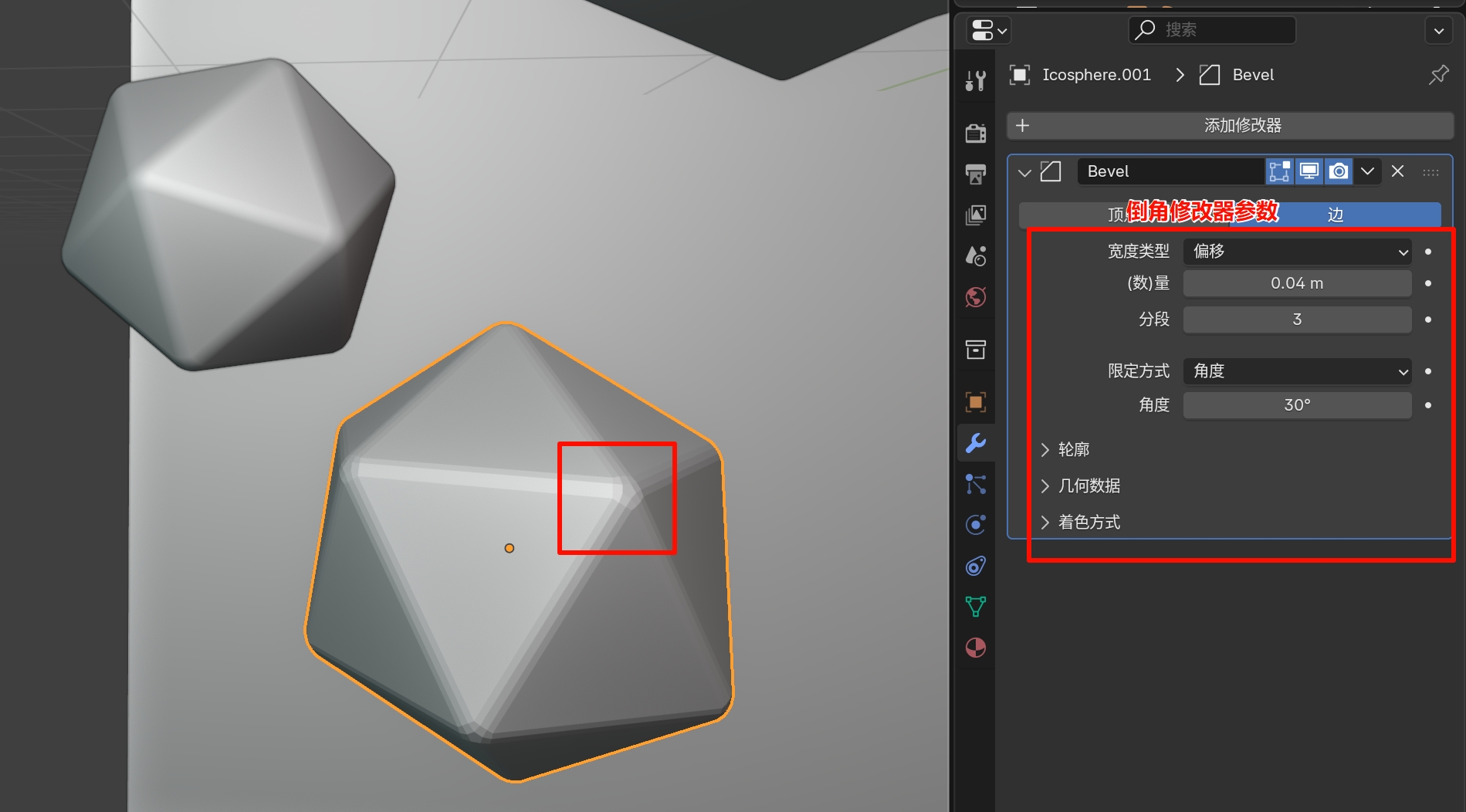Open the Object Data properties tab
Screen dimensions: 1466x812
coord(975,607)
